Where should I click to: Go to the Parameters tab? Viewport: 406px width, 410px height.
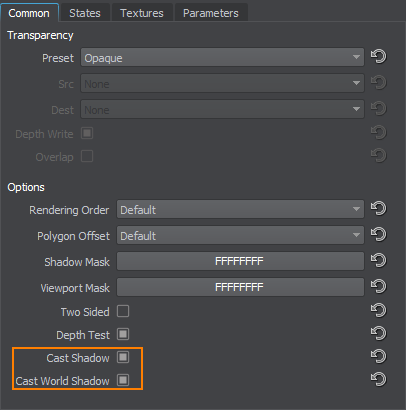click(x=211, y=13)
